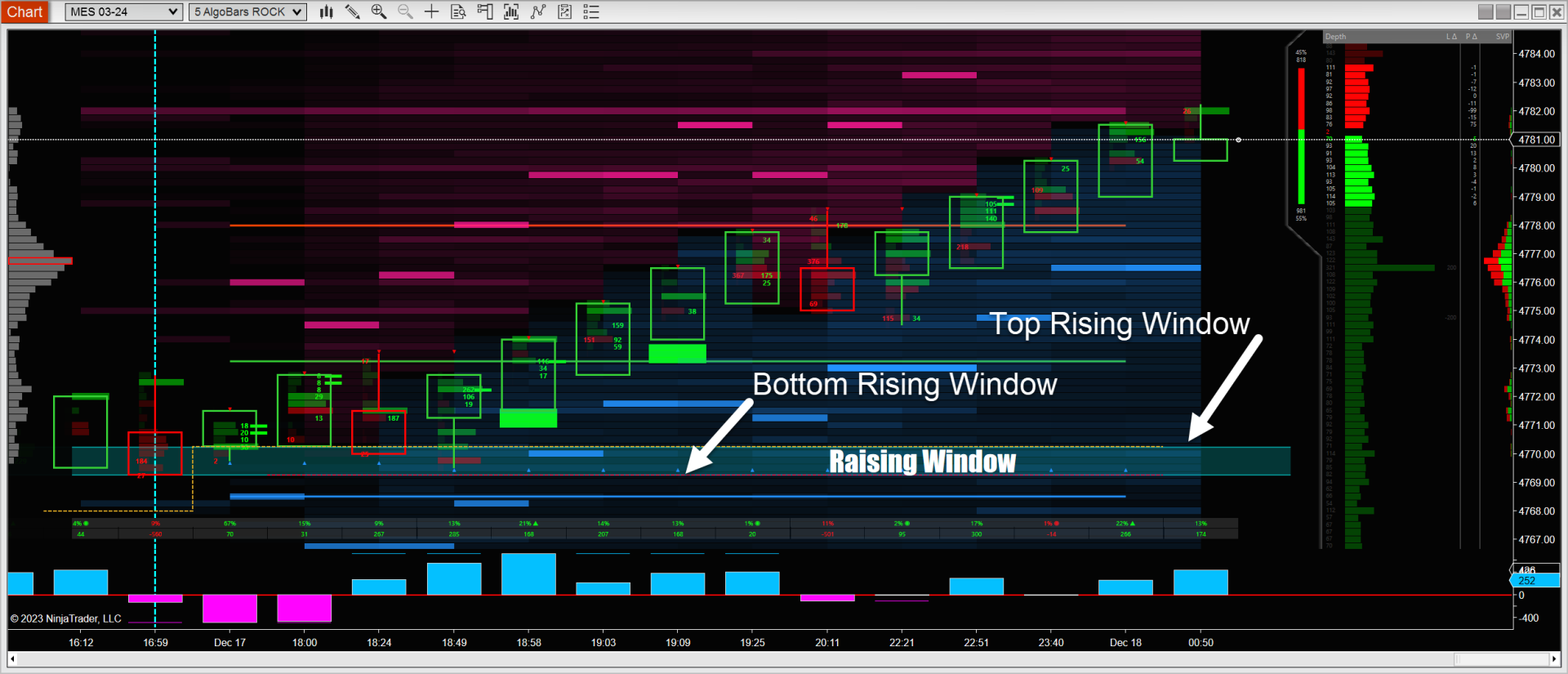Click the Dec 17 time axis label
The height and width of the screenshot is (674, 1568).
pos(229,643)
